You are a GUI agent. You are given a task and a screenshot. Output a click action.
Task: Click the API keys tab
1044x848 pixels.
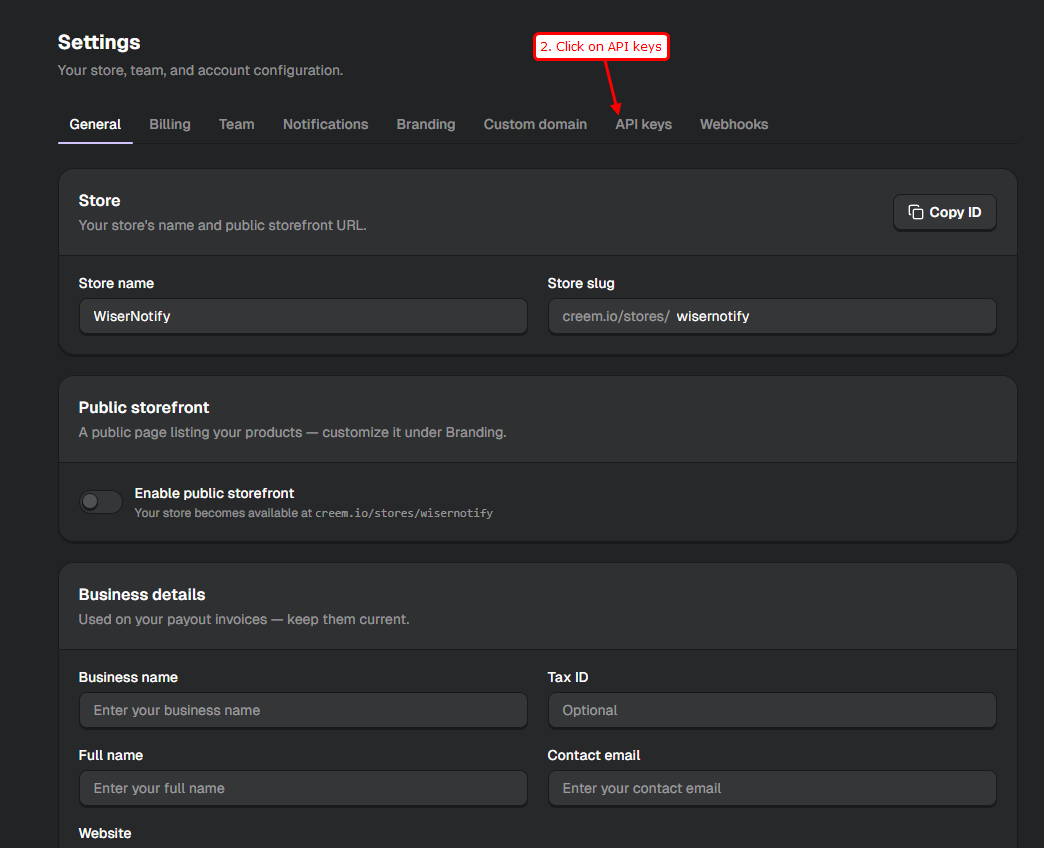tap(643, 124)
